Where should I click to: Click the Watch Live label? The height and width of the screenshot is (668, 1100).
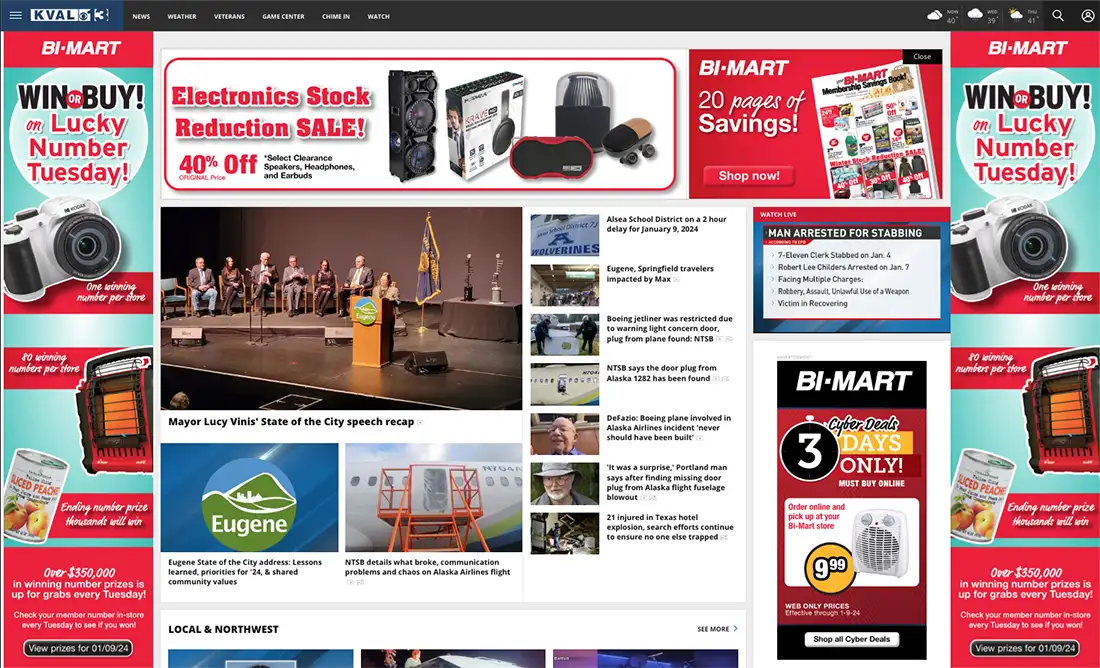[x=778, y=215]
